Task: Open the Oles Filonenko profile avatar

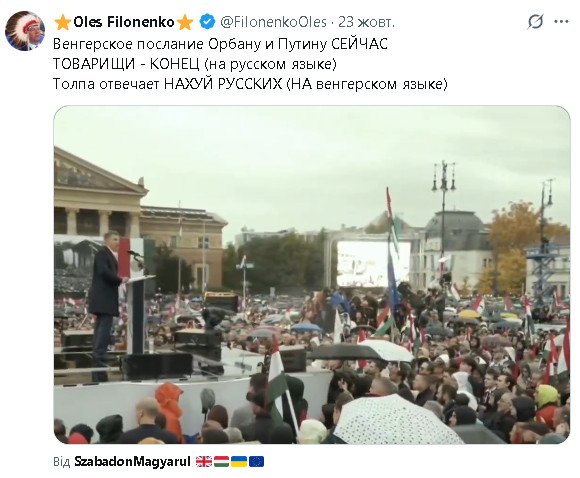Action: pyautogui.click(x=25, y=31)
